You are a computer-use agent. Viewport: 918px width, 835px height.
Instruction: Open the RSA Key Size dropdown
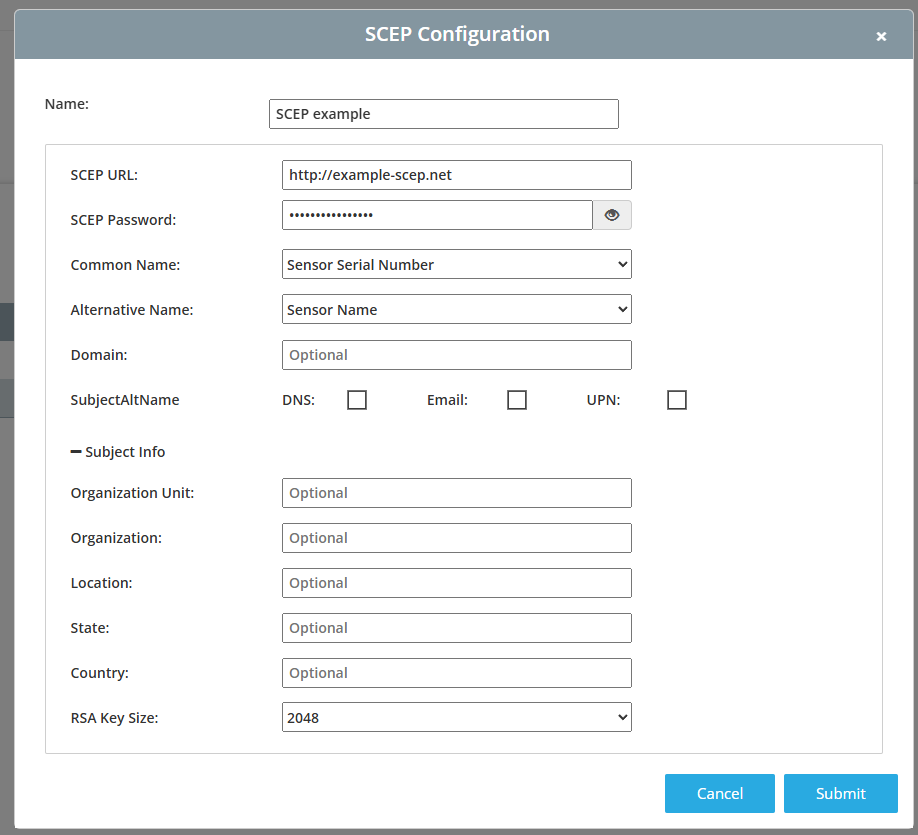[x=457, y=717]
